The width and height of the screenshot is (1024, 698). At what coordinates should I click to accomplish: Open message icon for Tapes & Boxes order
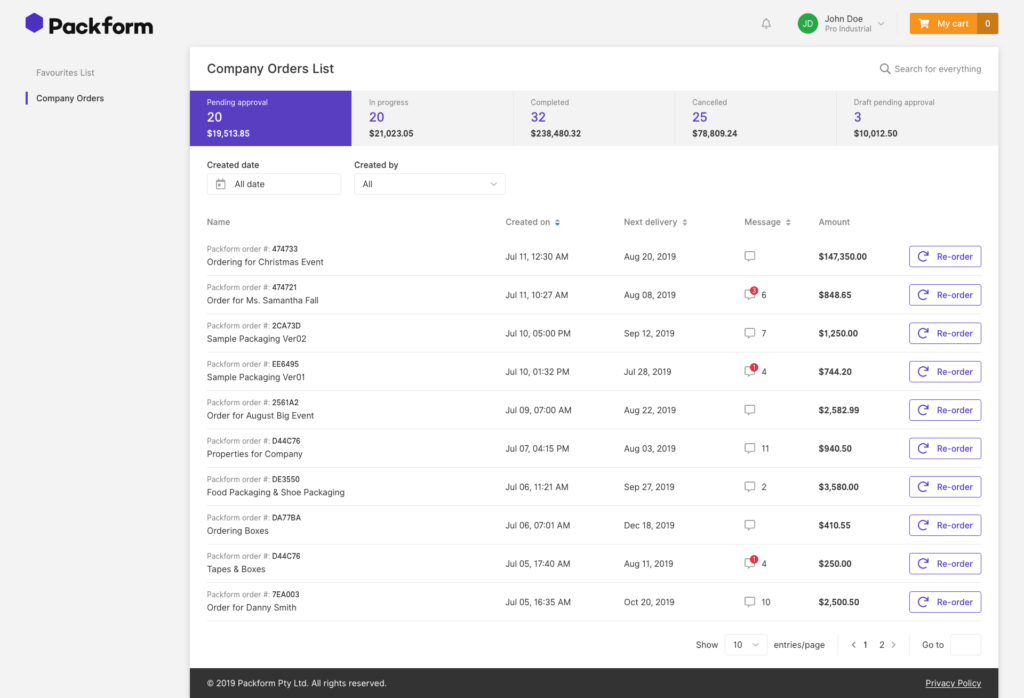750,563
